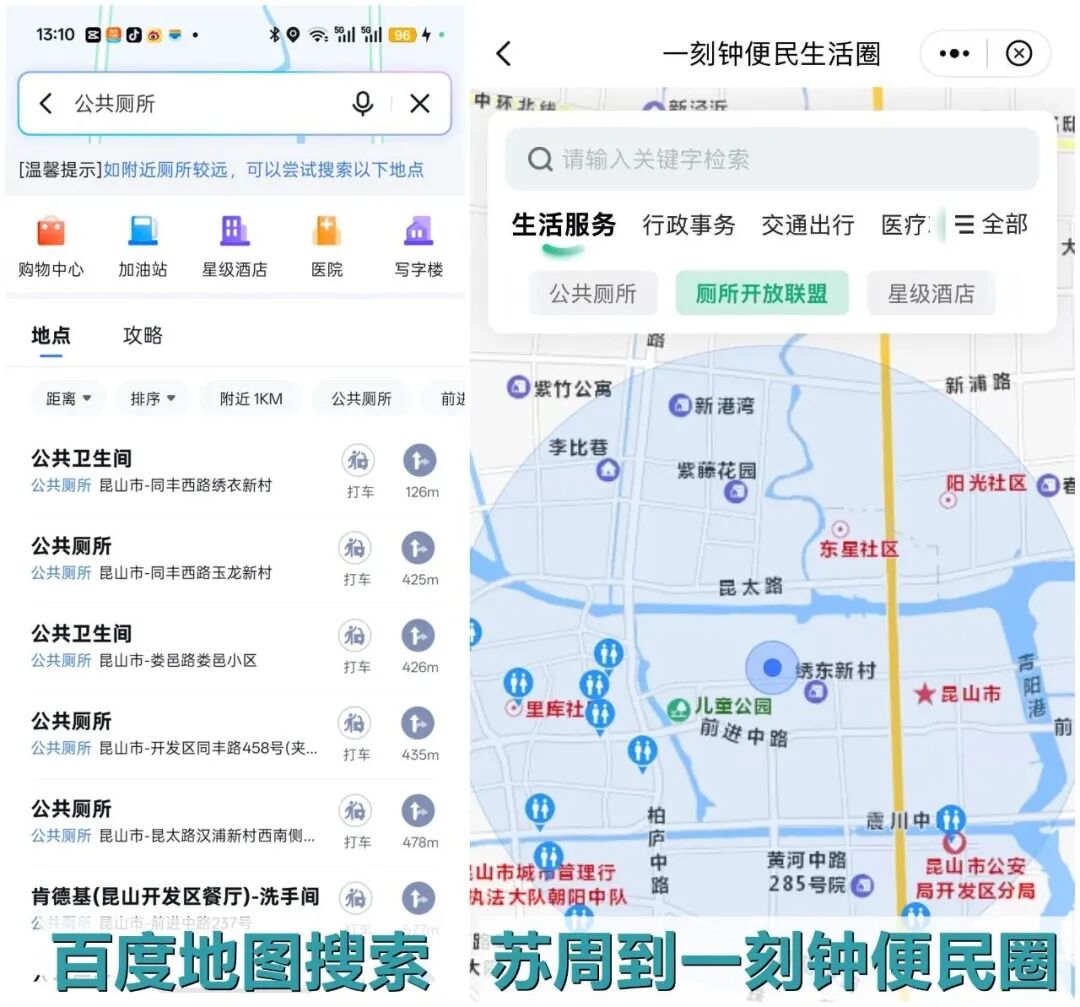The image size is (1080, 1007).
Task: Tap the 写字楼 office building icon
Action: coord(418,232)
